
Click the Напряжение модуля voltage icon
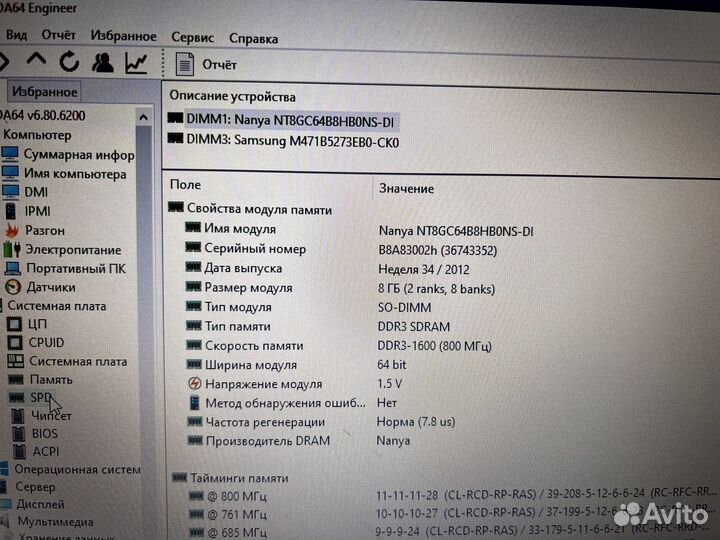[x=195, y=383]
